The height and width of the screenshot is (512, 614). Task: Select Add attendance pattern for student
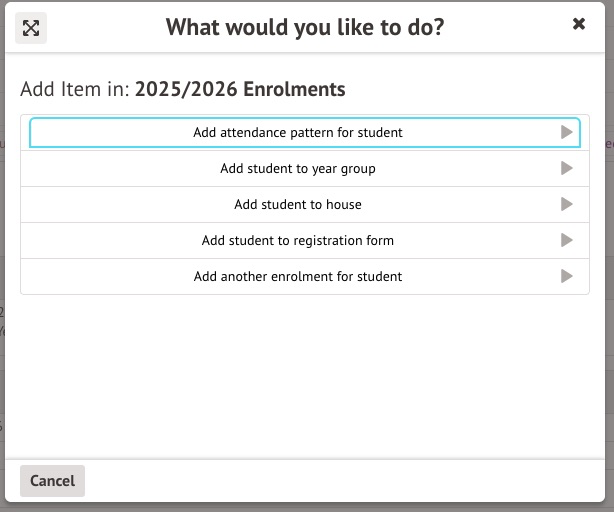pyautogui.click(x=298, y=132)
